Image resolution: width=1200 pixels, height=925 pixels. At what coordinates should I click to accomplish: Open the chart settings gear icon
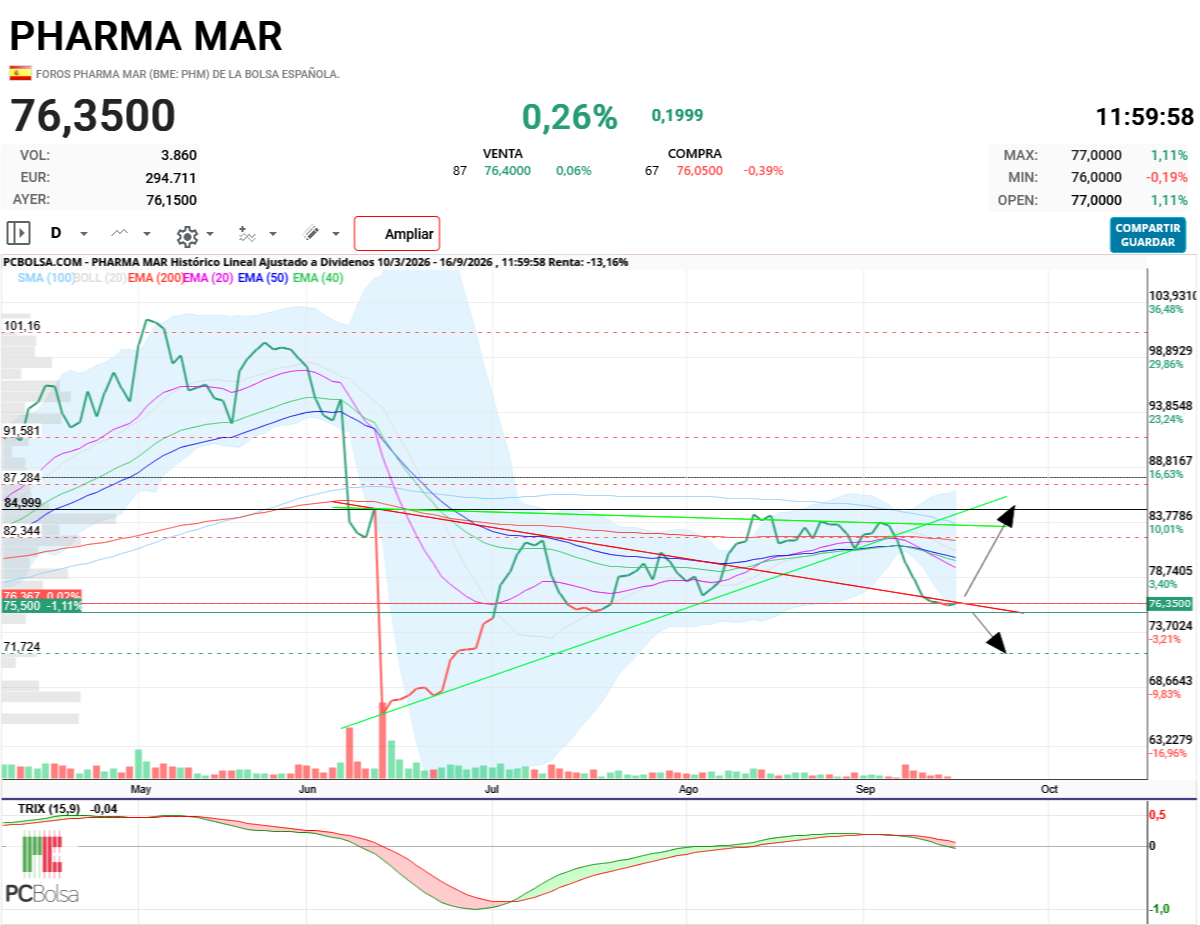tap(186, 236)
